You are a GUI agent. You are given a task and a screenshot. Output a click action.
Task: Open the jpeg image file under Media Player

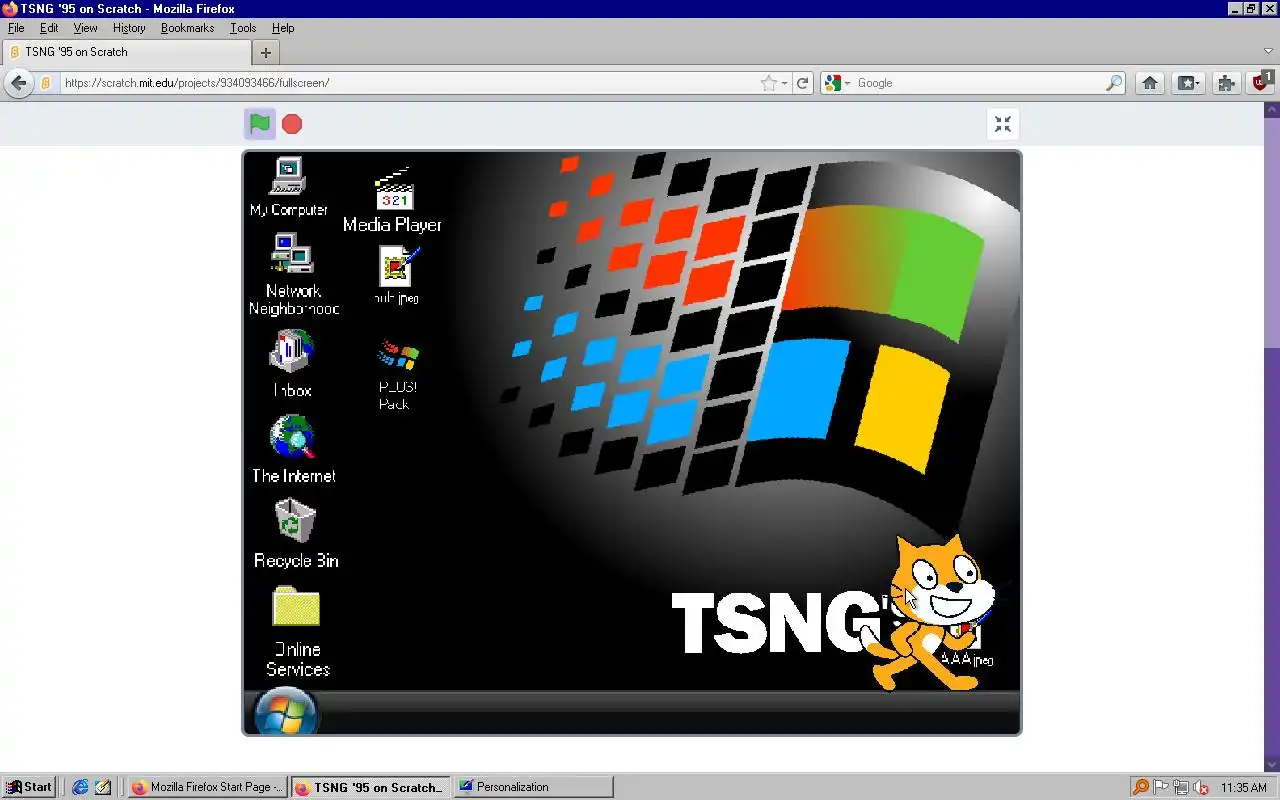[x=397, y=276]
